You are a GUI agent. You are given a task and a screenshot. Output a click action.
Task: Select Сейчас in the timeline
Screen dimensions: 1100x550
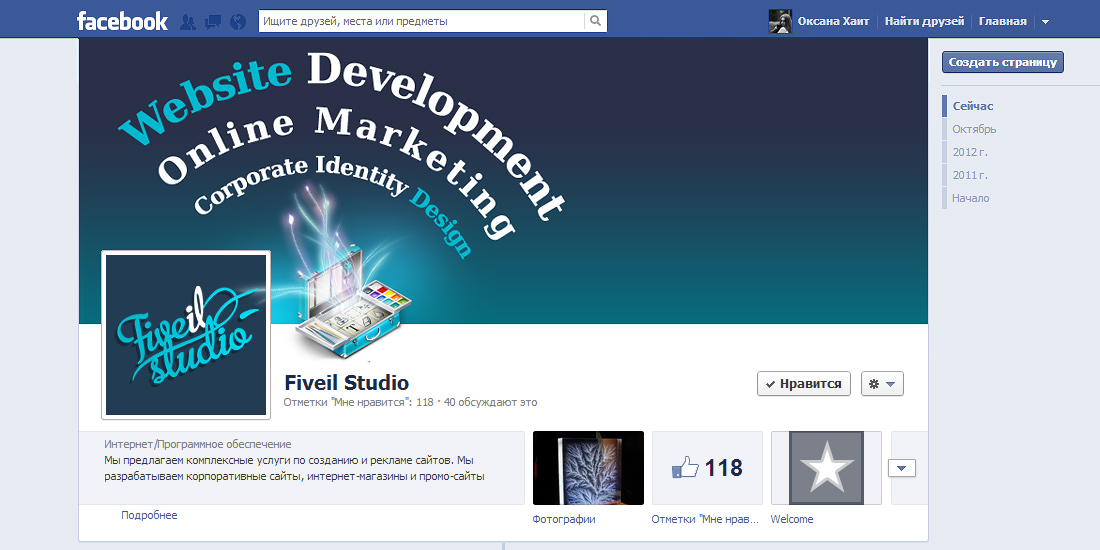pos(972,107)
